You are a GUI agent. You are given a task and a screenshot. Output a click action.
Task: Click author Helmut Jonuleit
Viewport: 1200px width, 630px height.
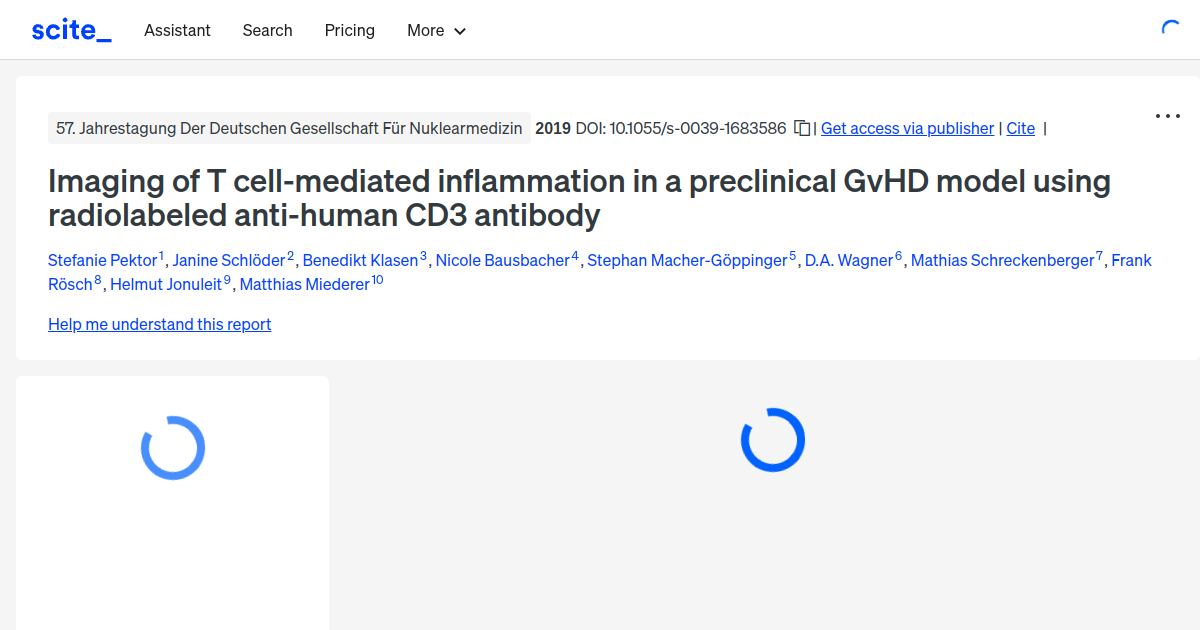(166, 284)
